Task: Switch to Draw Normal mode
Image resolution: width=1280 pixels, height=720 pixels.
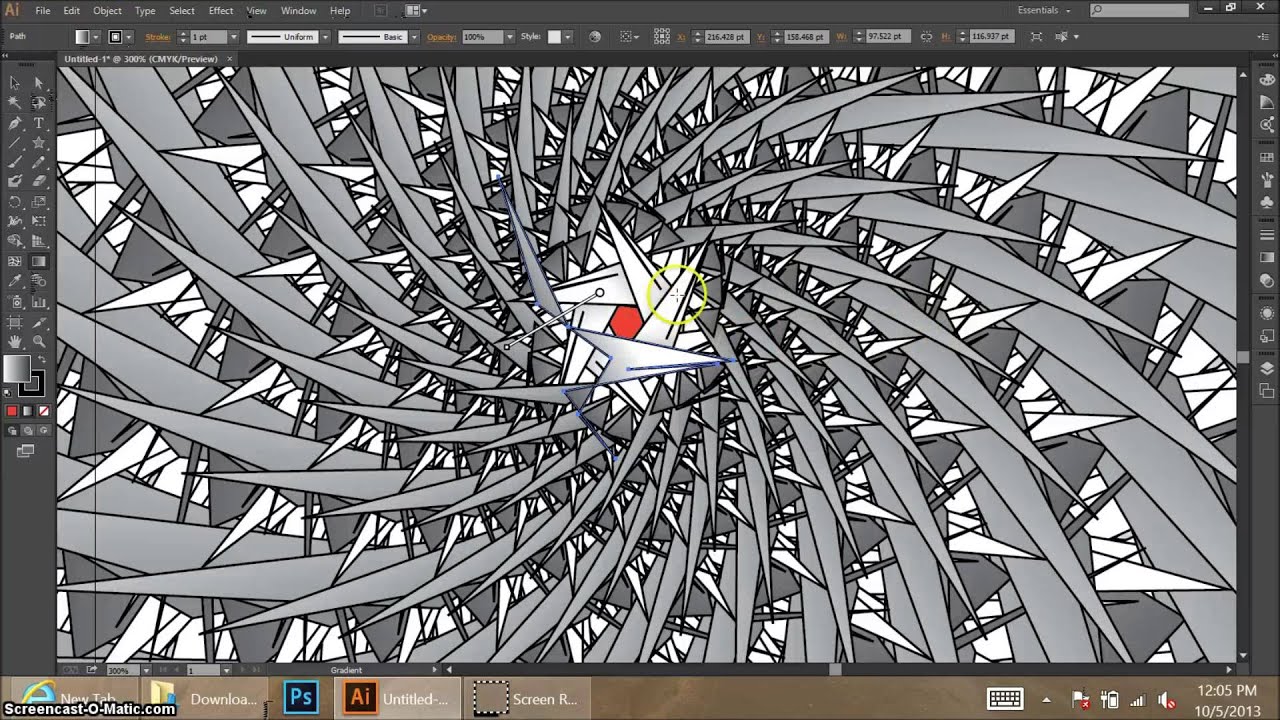Action: 12,431
